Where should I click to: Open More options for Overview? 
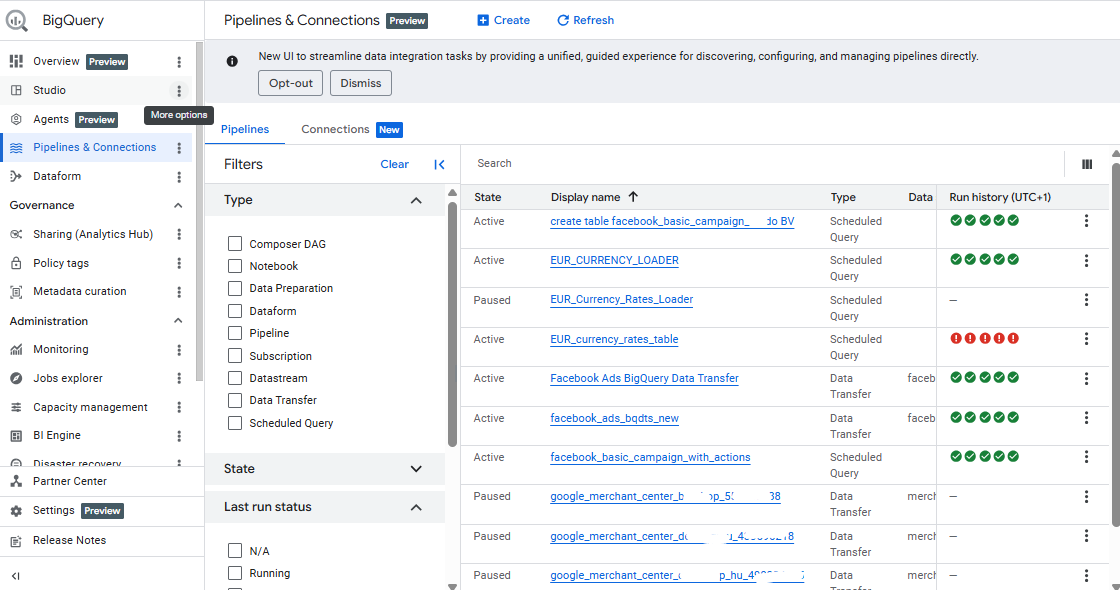tap(179, 62)
